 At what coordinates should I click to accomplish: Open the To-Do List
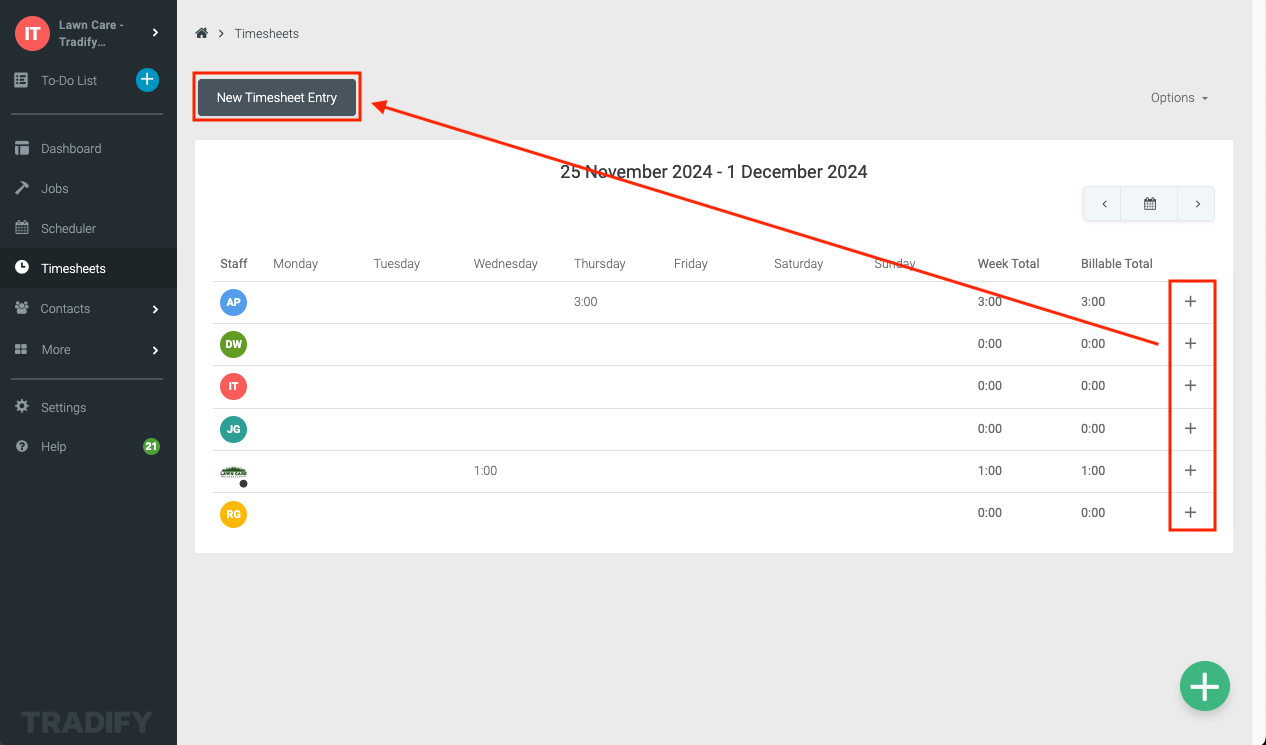(x=69, y=80)
